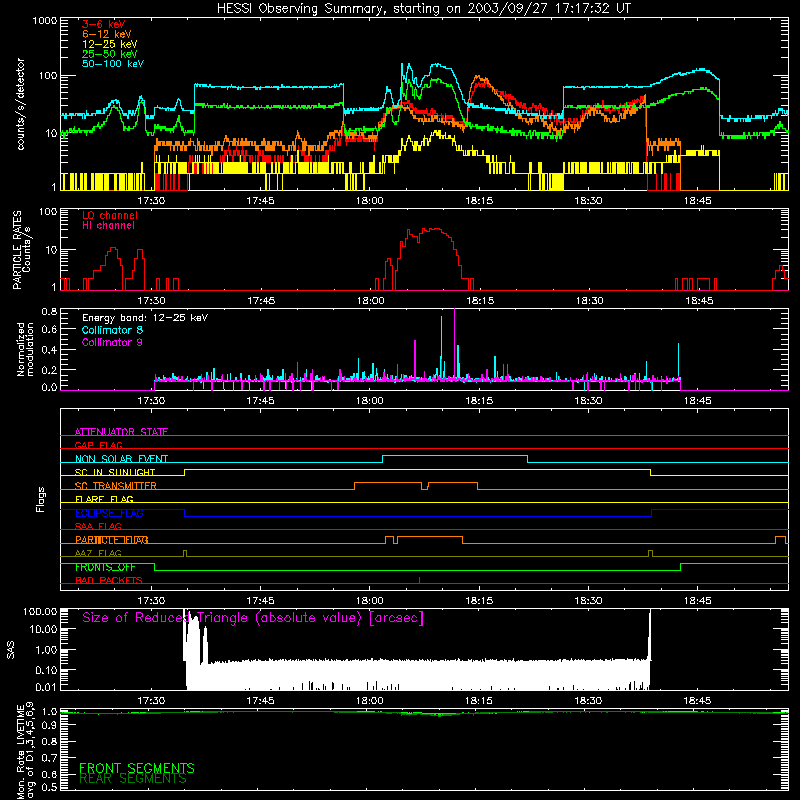
Task: Click the 1000 value on counts axis
Action: click(x=44, y=21)
